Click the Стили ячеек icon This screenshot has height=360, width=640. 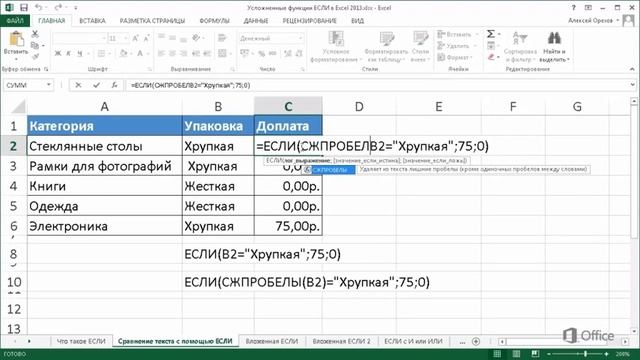420,39
